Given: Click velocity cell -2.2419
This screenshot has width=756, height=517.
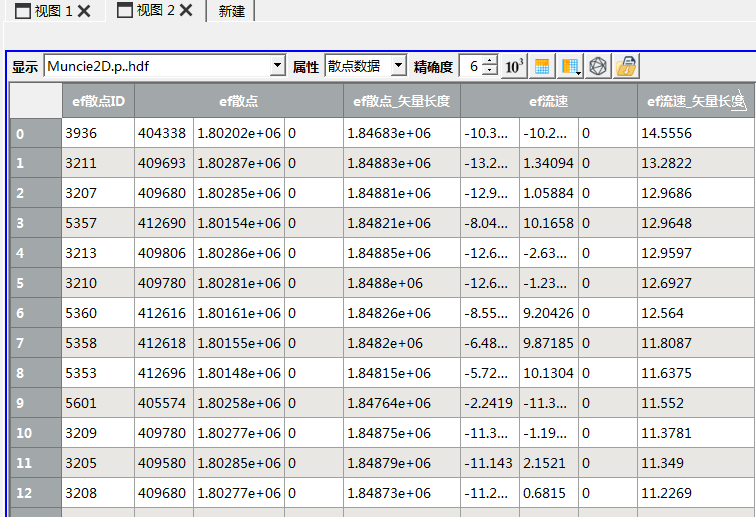Looking at the screenshot, I should (x=490, y=403).
